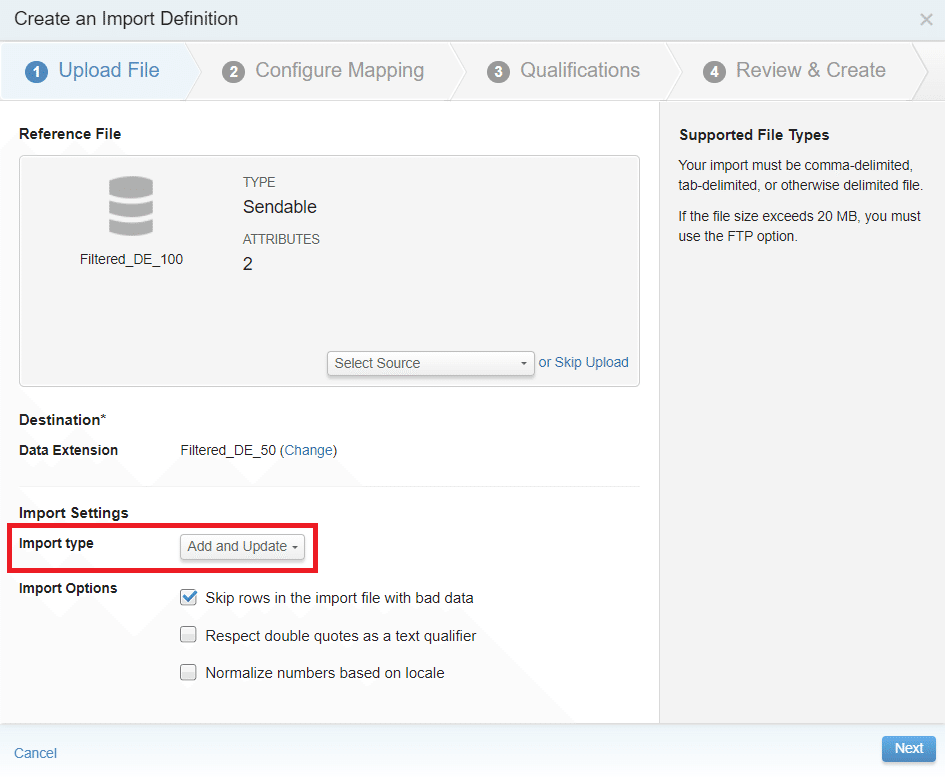
Task: Click the Next button
Action: click(909, 749)
